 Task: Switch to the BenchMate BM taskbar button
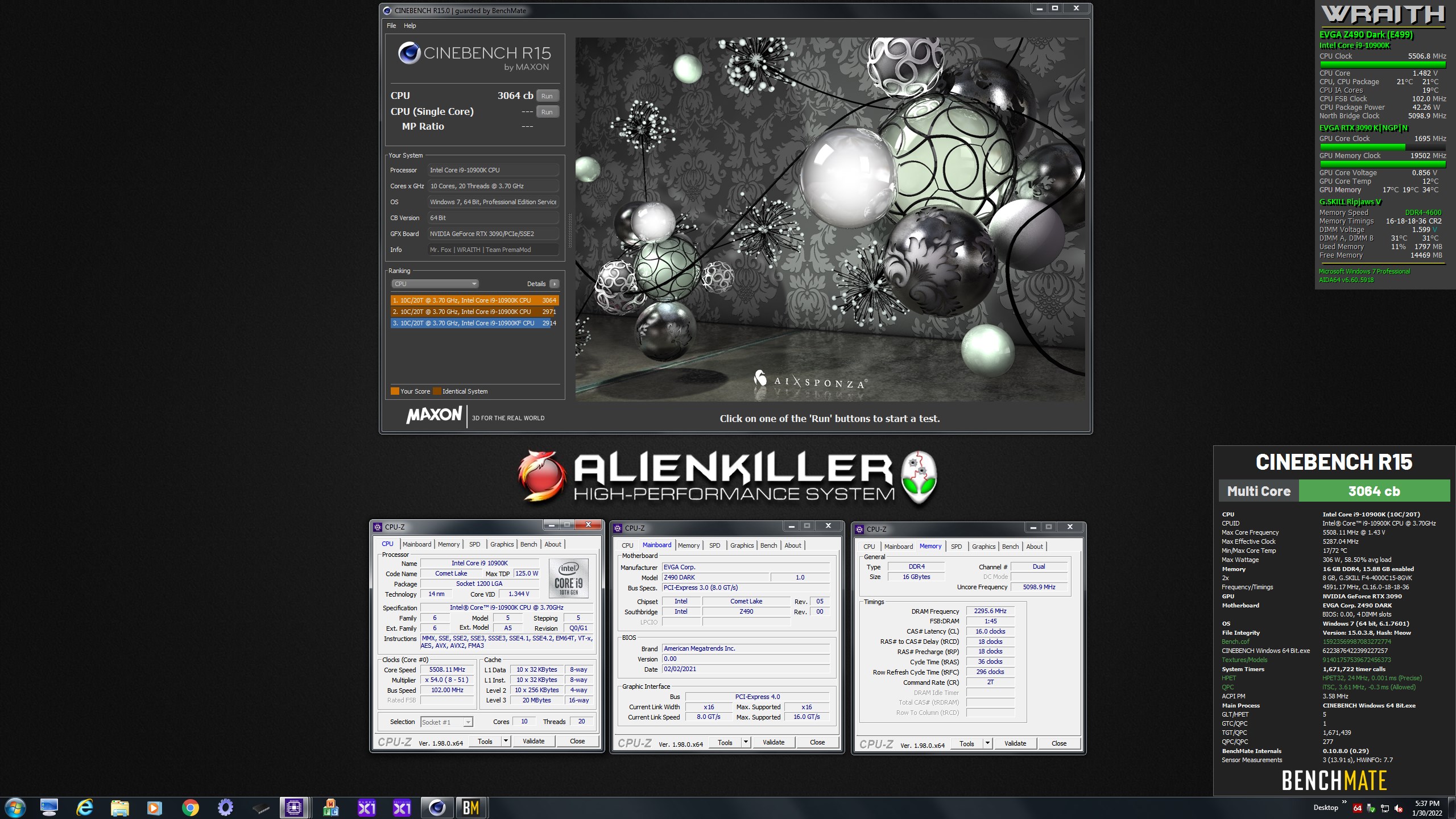[471, 808]
